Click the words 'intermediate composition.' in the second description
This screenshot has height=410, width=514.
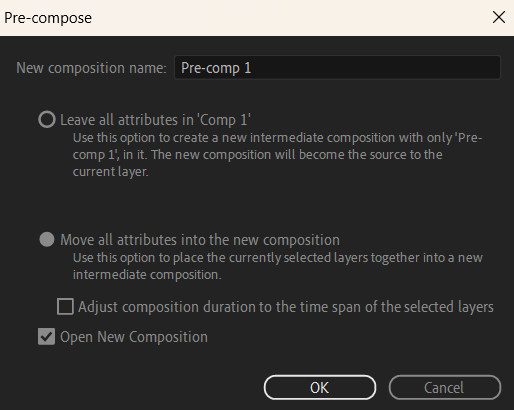point(147,275)
